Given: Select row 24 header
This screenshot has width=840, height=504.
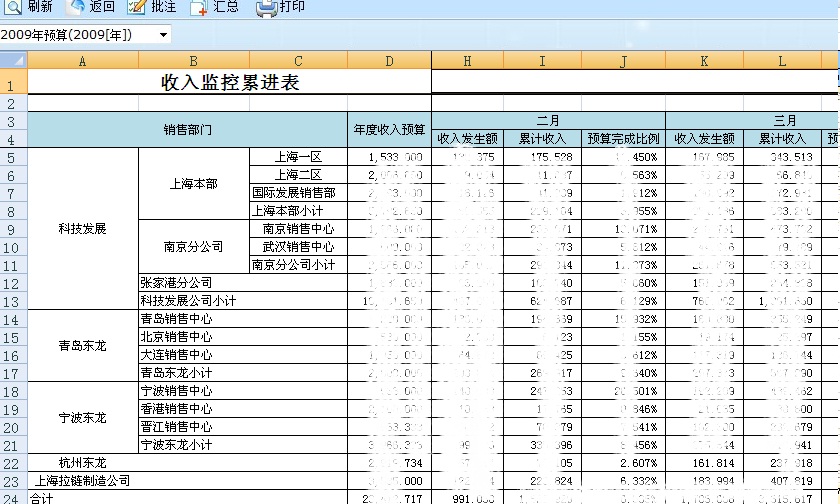Looking at the screenshot, I should coord(13,498).
